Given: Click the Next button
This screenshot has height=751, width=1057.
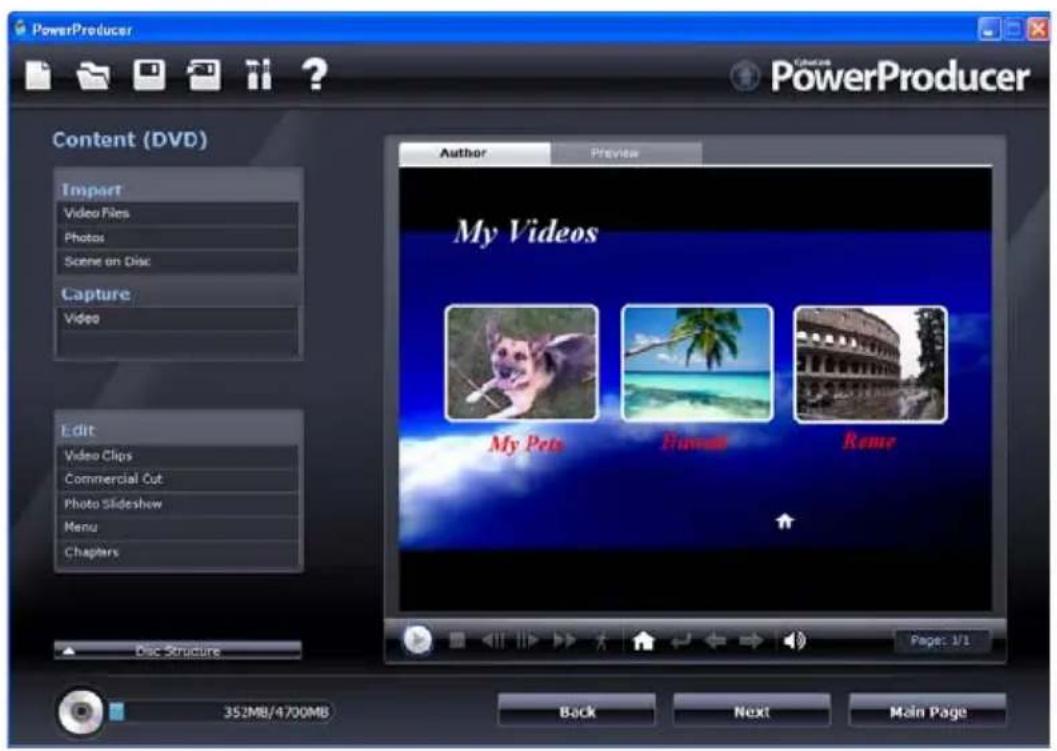Looking at the screenshot, I should coord(752,711).
